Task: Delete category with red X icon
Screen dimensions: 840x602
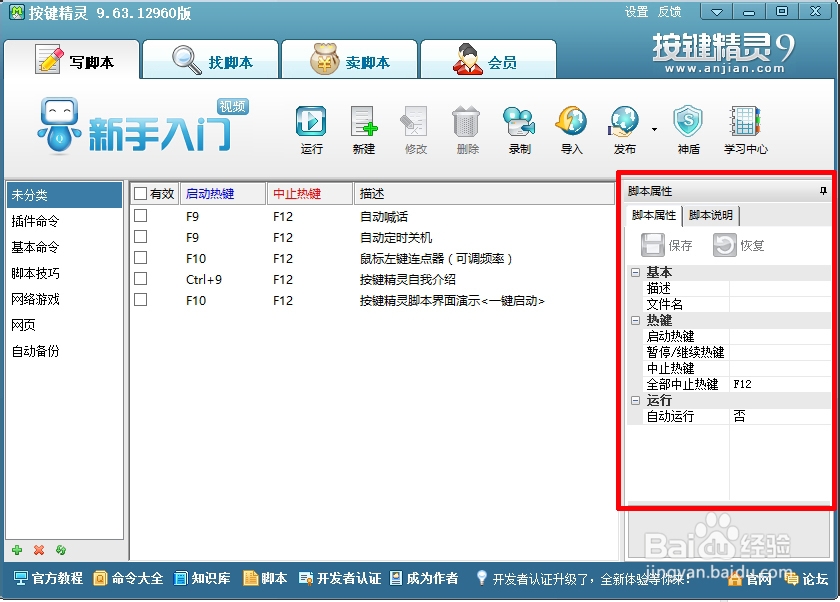Action: tap(39, 550)
